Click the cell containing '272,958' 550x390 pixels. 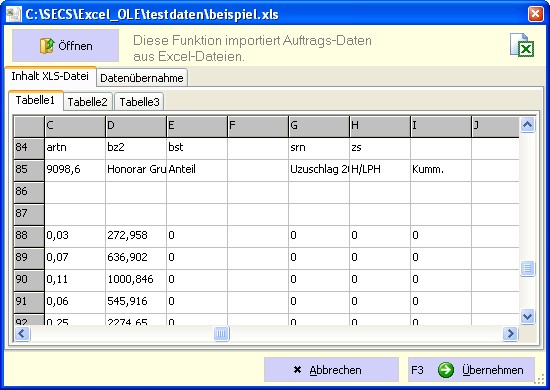click(136, 236)
